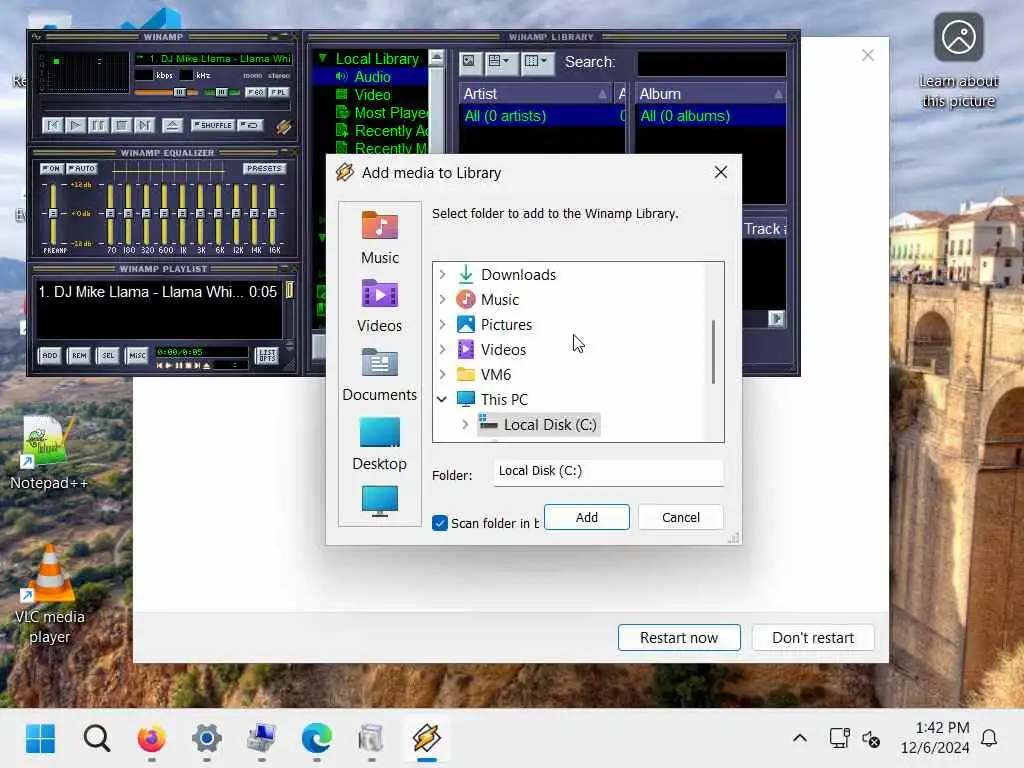Toggle equalizer AUTO button
Screen dimensions: 1024x768
point(82,168)
